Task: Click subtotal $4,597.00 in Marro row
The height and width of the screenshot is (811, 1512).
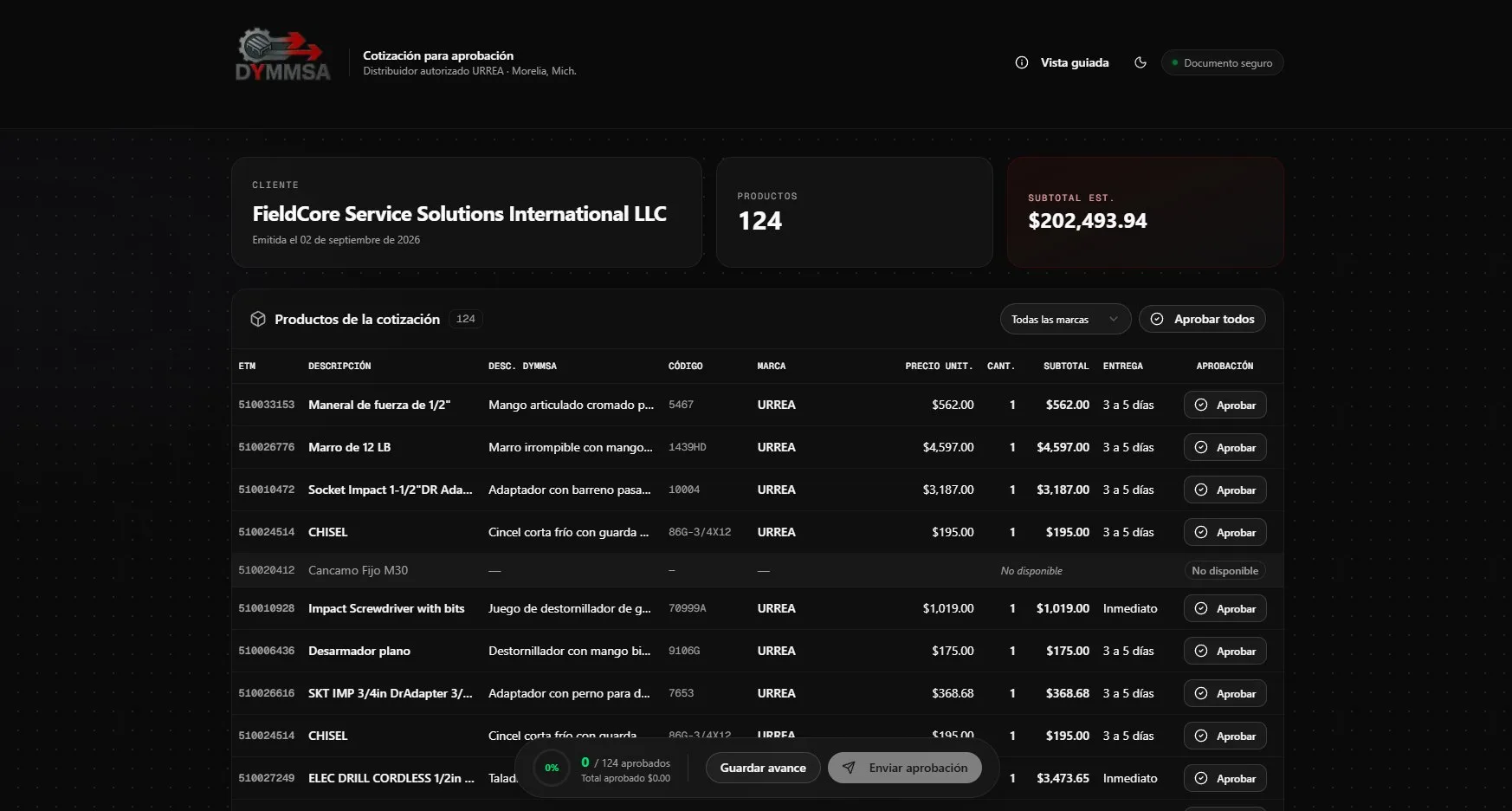Action: coord(1063,447)
